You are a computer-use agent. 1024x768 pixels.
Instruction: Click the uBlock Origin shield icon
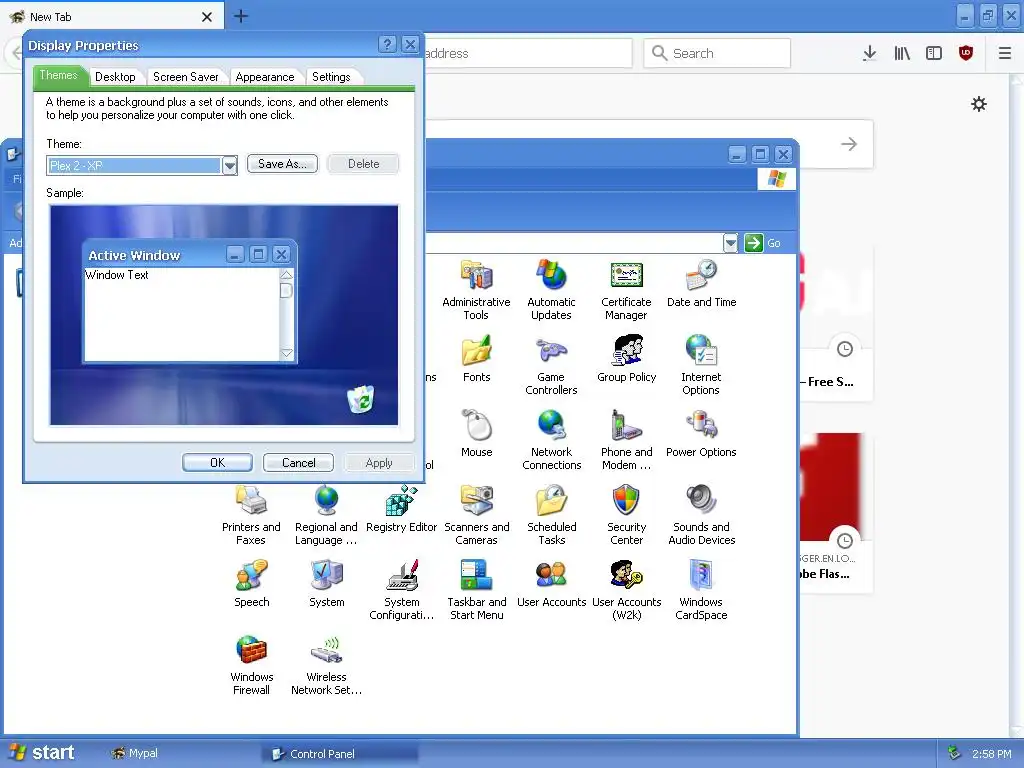(966, 53)
